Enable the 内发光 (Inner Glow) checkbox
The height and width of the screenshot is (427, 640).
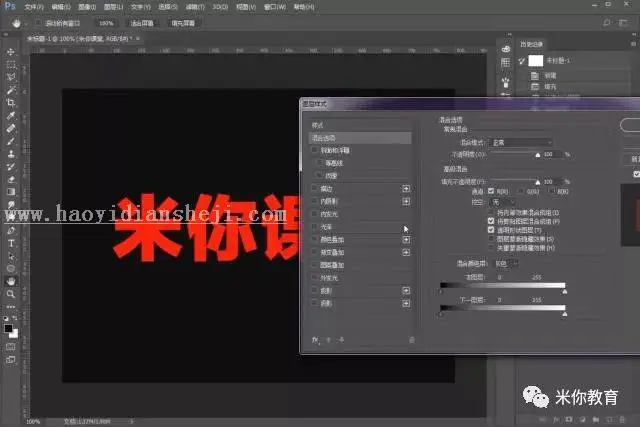tap(314, 214)
